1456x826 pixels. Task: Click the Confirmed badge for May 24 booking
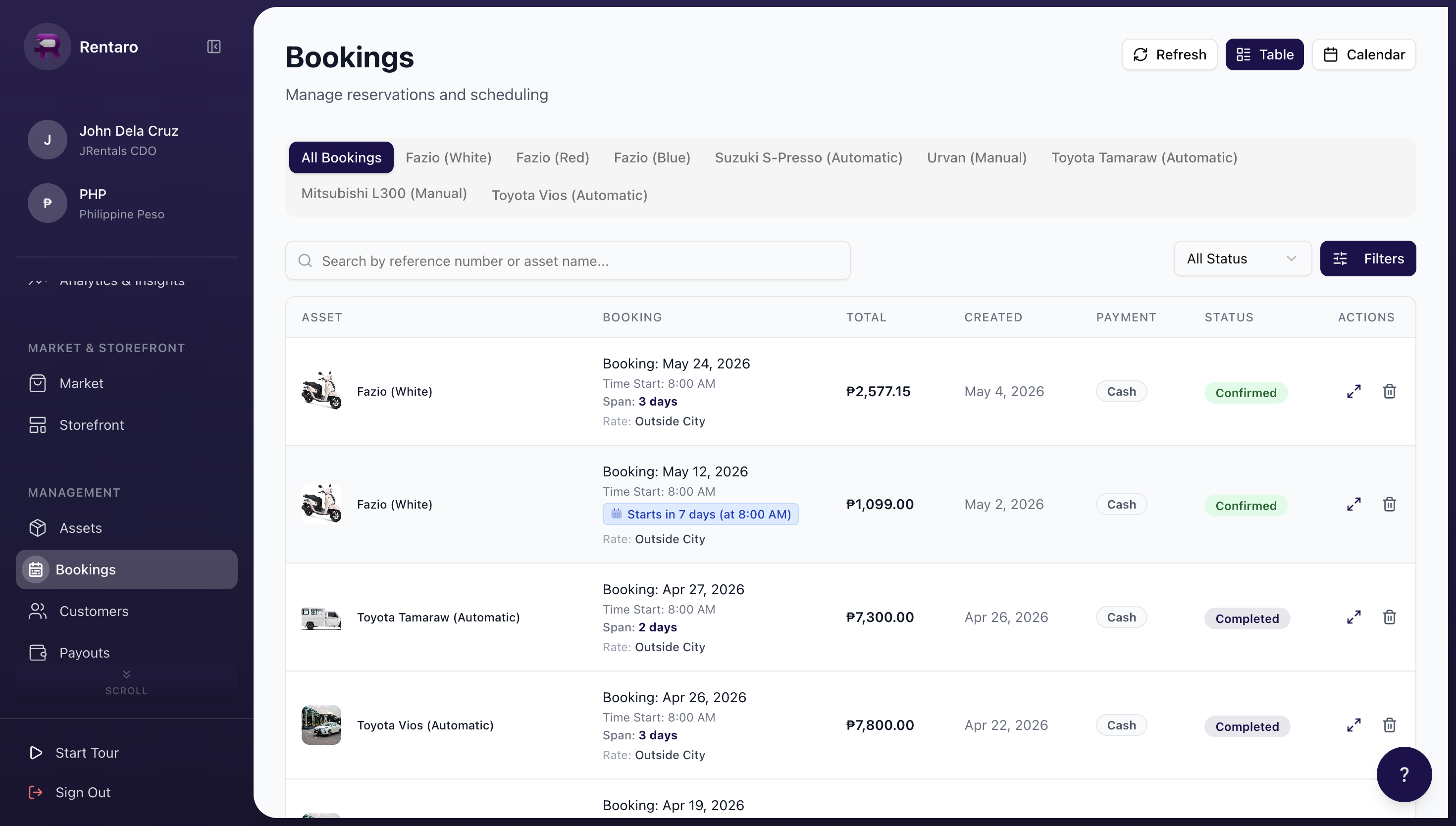[x=1246, y=393]
